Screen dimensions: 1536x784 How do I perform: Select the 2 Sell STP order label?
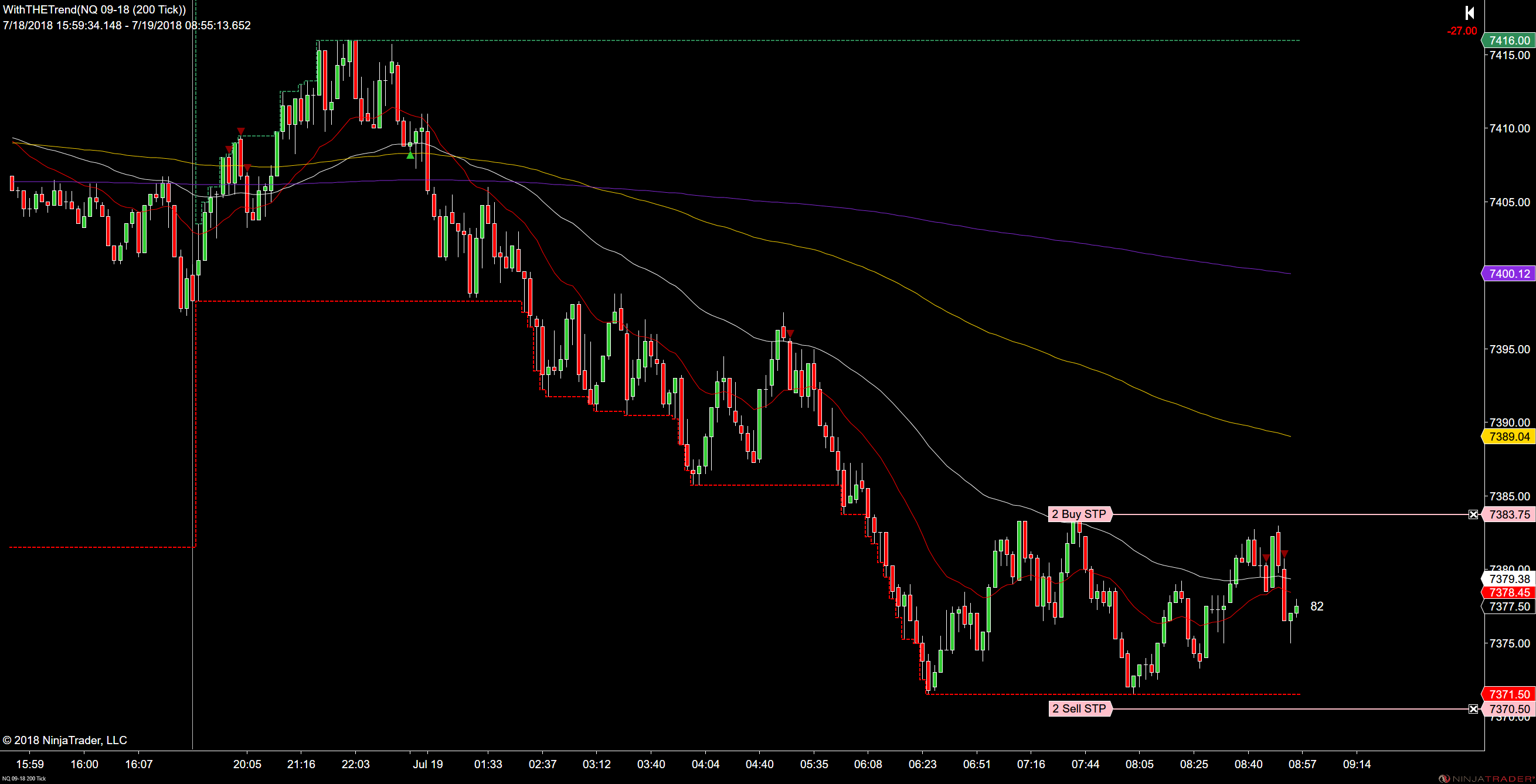click(x=1079, y=708)
